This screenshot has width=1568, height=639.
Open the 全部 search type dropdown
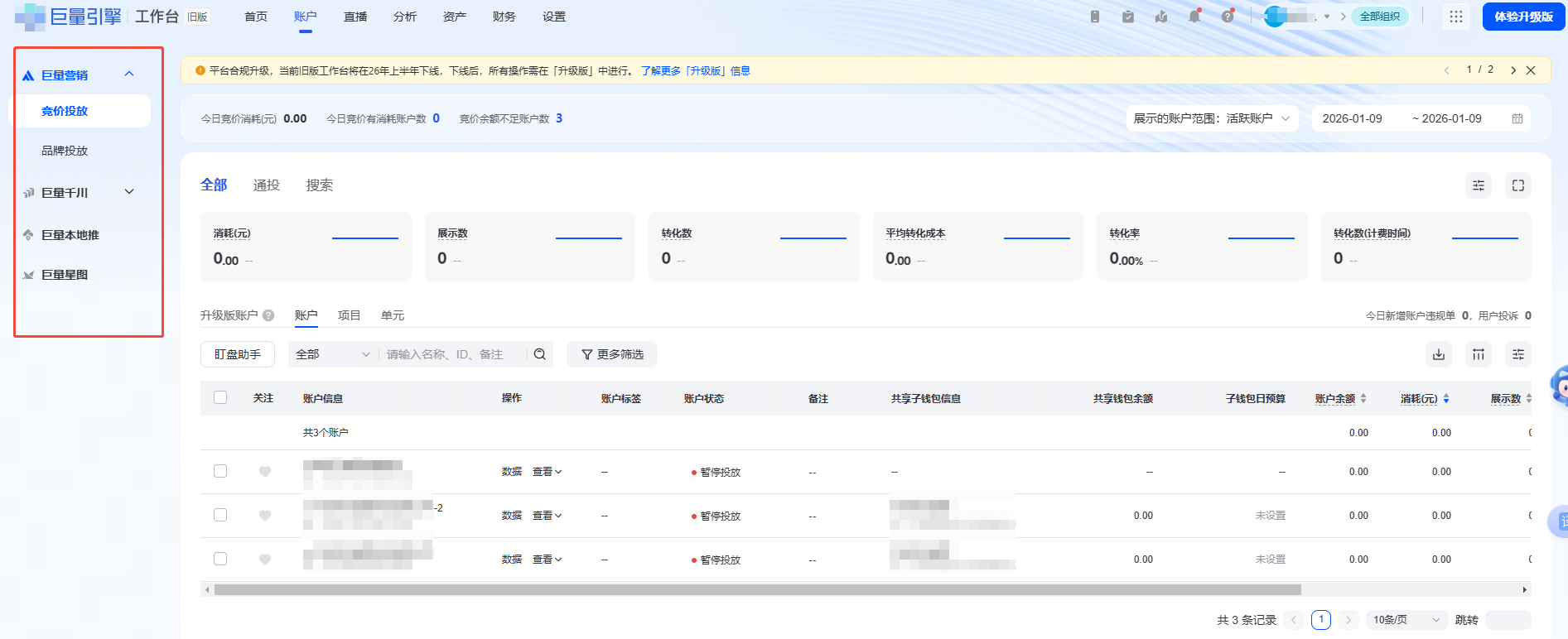(333, 354)
